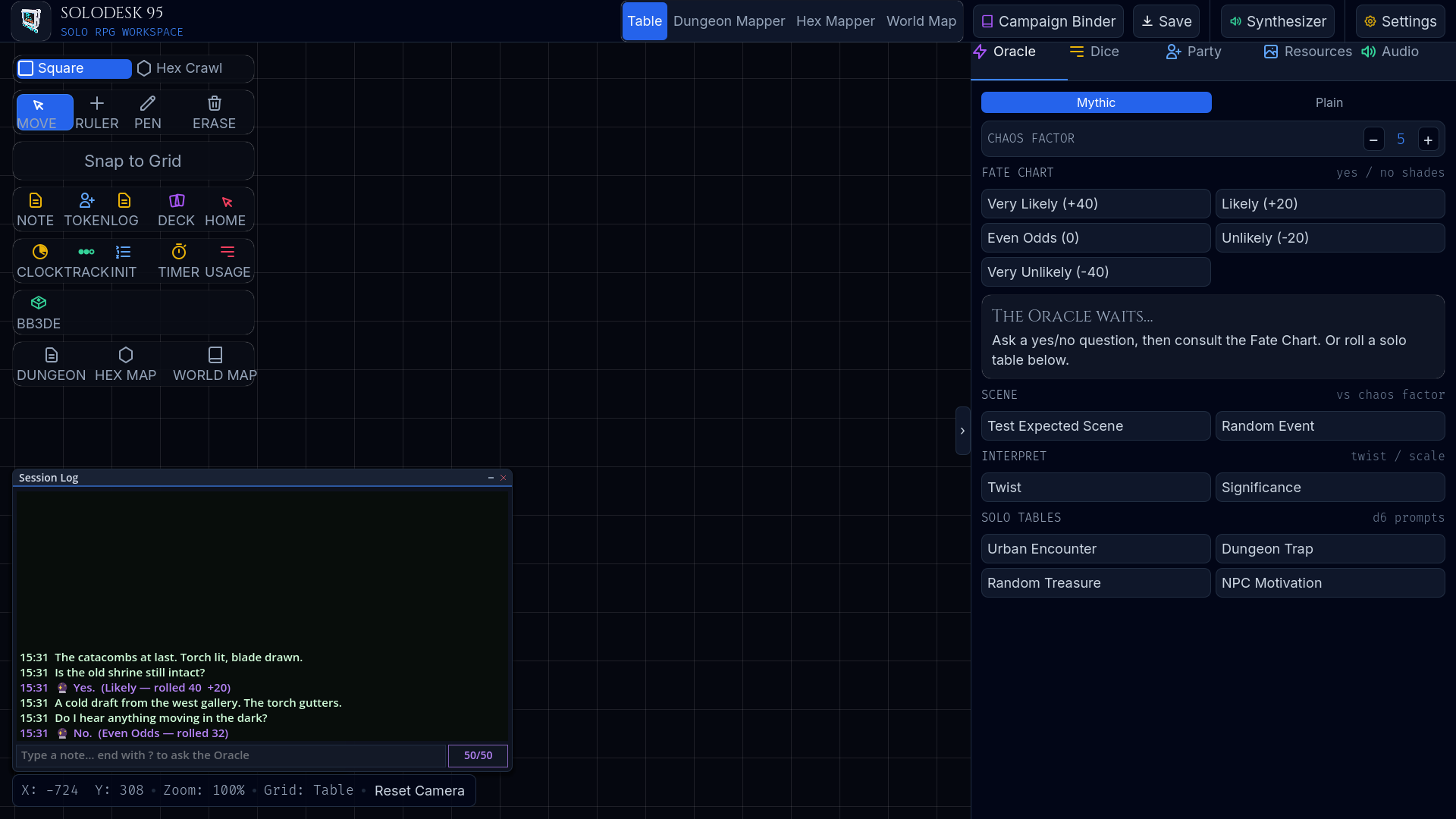Open the World Map tab
1456x819 pixels.
pos(921,21)
